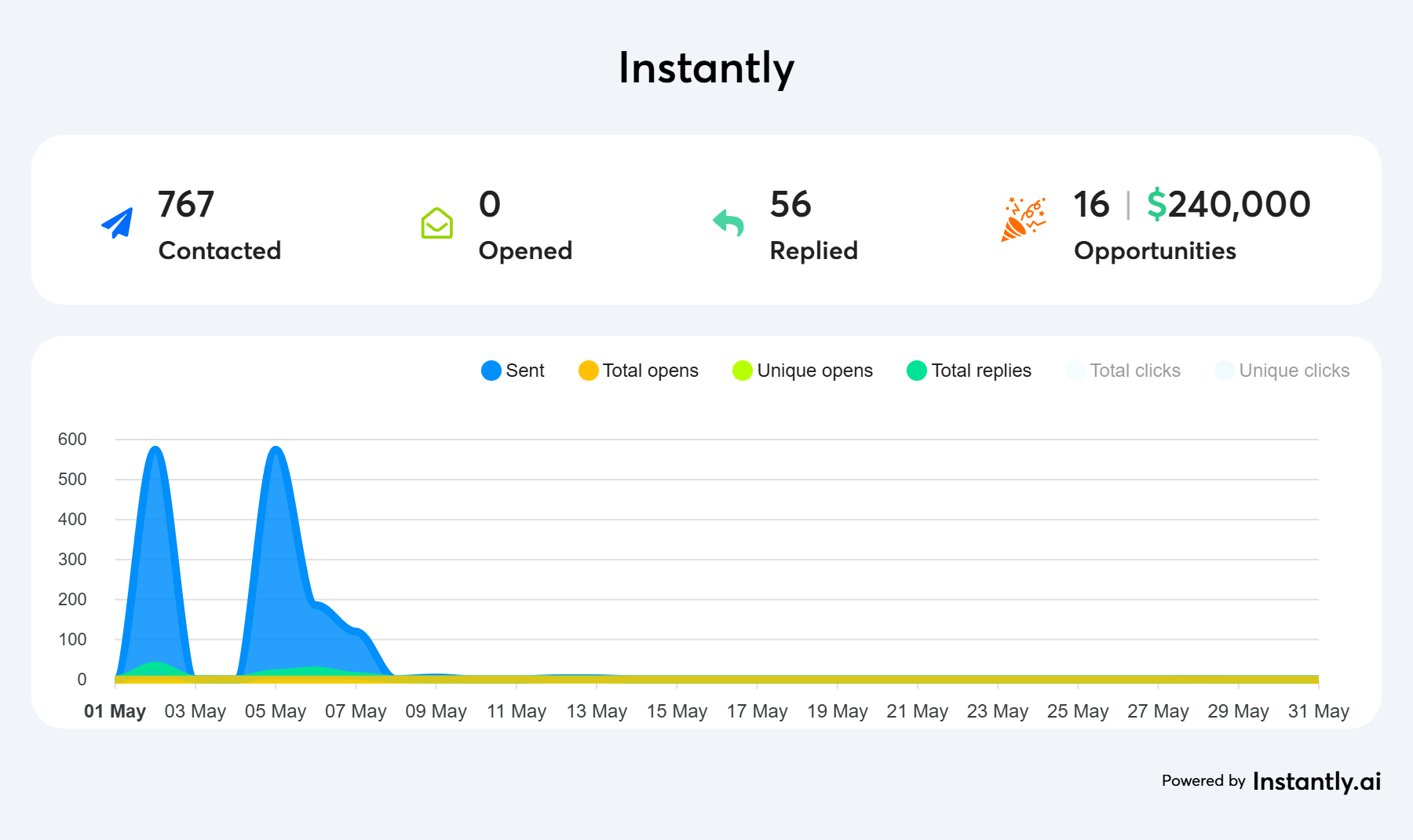This screenshot has height=840, width=1413.
Task: Click the Instantly title heading
Action: [x=706, y=68]
